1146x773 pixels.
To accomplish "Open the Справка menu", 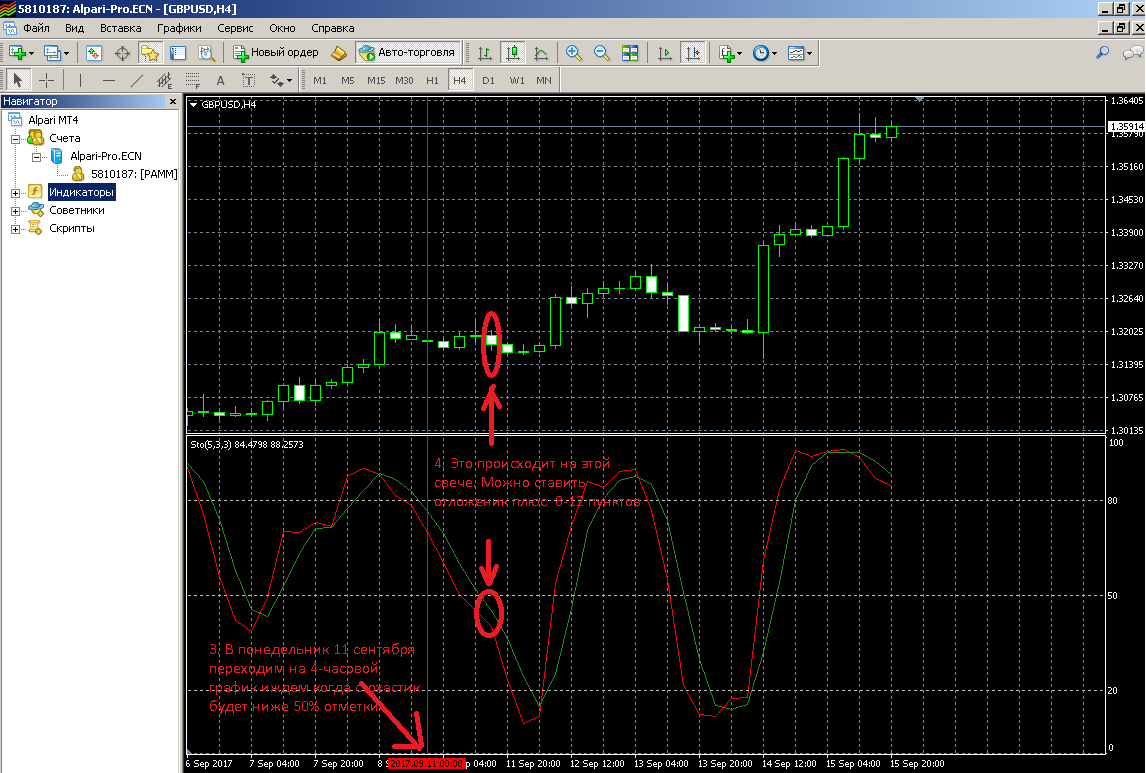I will click(333, 28).
